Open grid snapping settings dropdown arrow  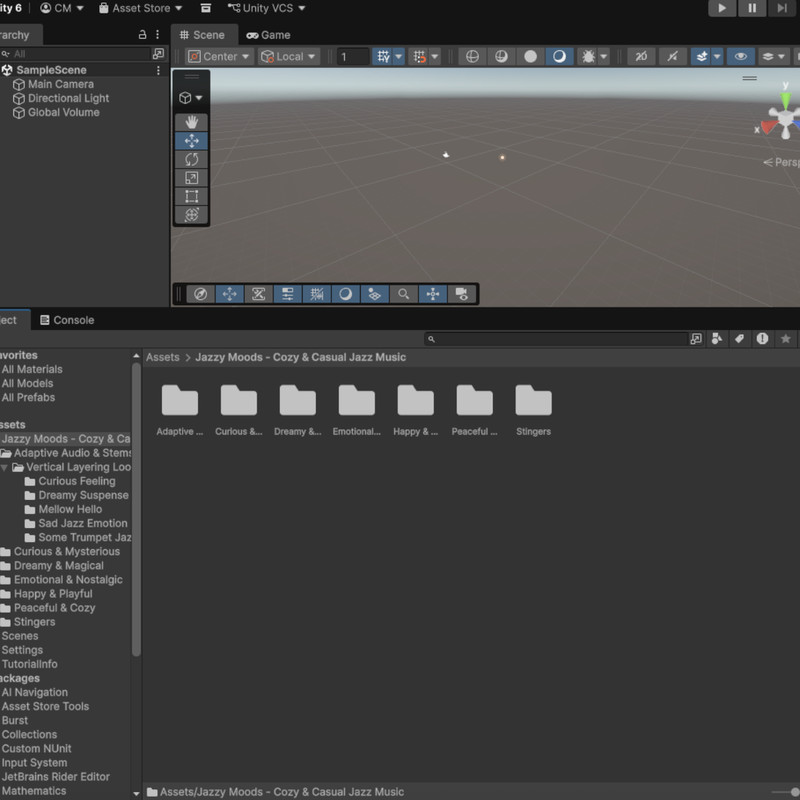pyautogui.click(x=435, y=57)
